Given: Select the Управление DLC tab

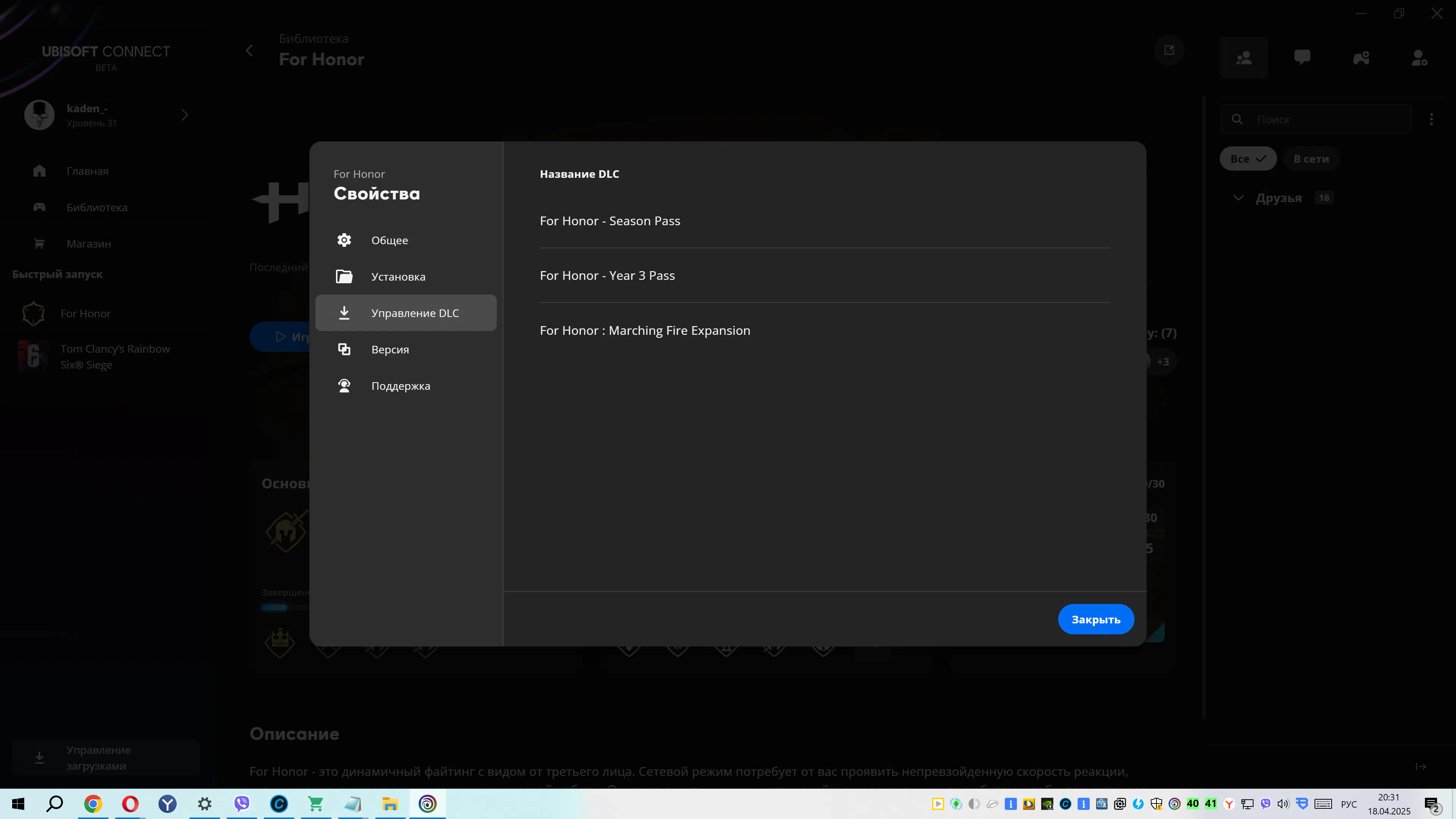Looking at the screenshot, I should [406, 312].
